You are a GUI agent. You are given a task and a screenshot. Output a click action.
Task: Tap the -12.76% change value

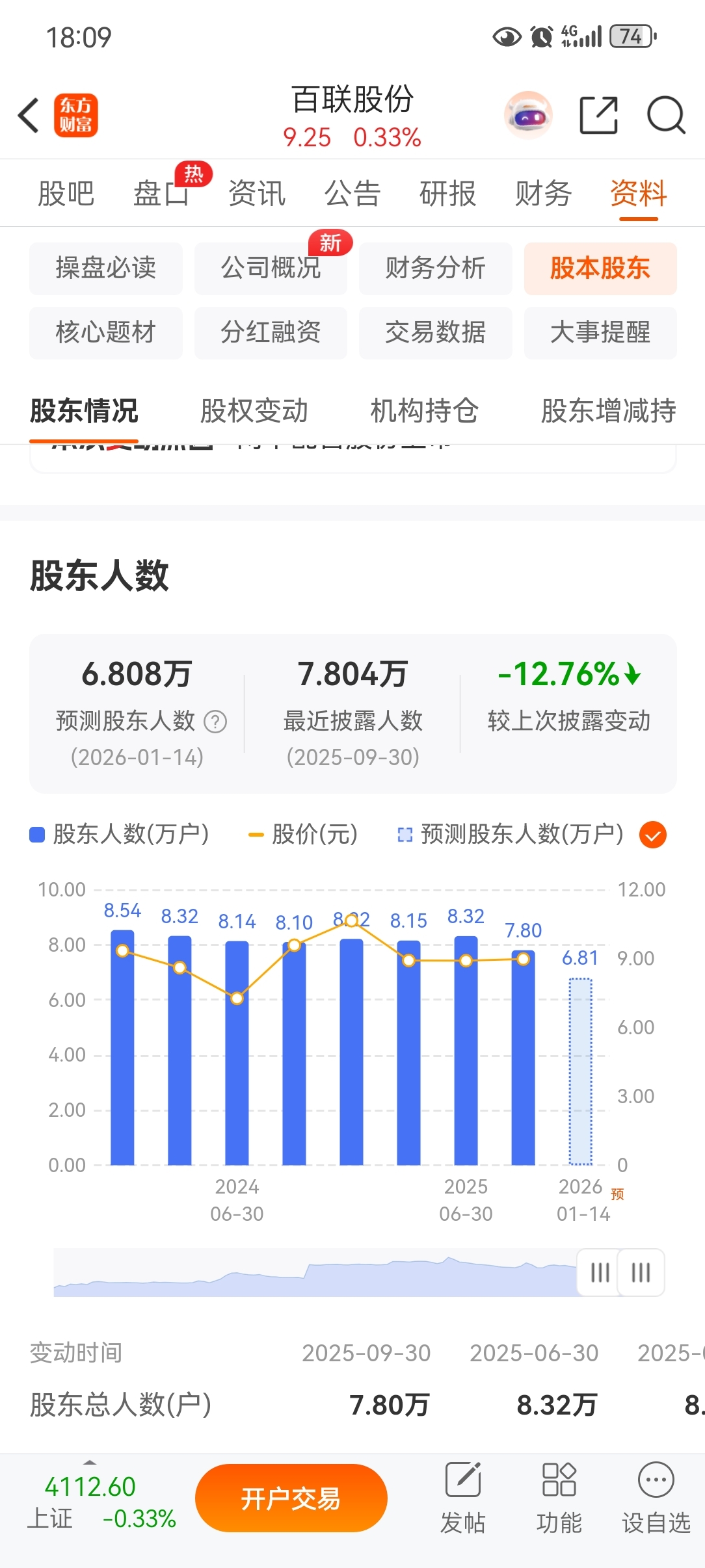(x=569, y=674)
